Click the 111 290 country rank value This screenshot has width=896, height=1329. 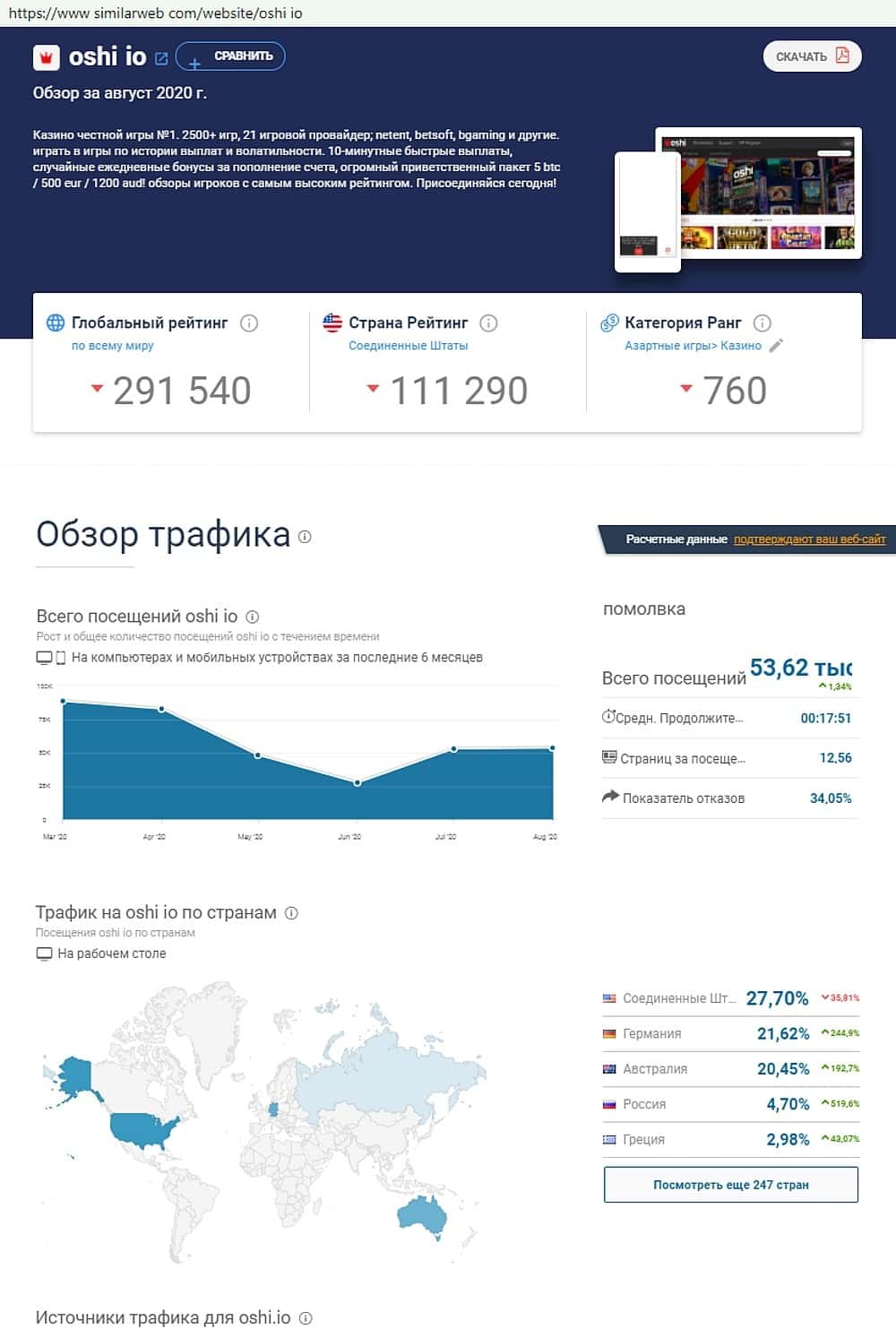459,391
